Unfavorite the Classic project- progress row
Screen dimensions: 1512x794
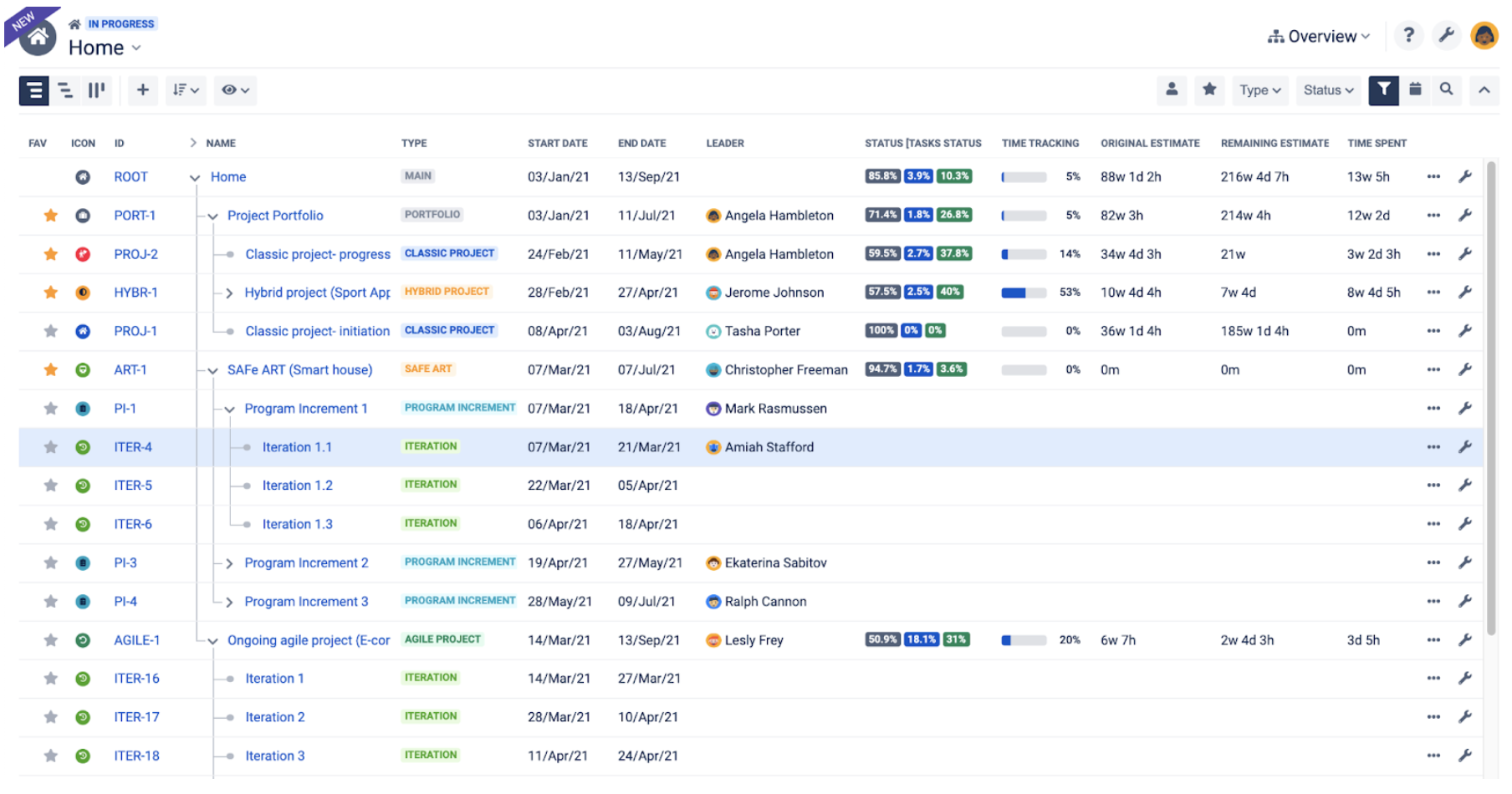[50, 254]
